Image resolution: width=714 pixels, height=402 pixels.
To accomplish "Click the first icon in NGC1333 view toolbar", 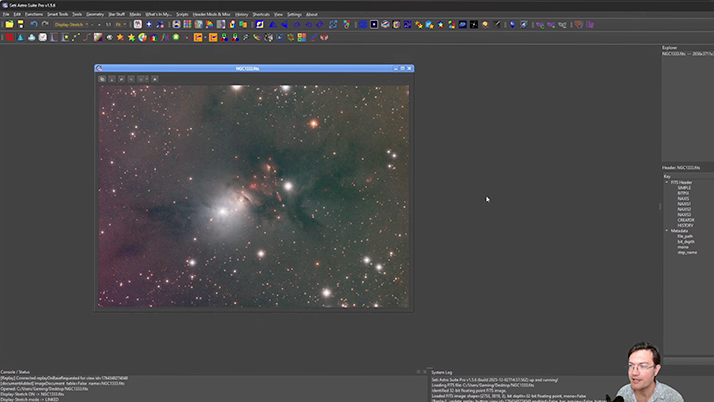I will [x=102, y=79].
